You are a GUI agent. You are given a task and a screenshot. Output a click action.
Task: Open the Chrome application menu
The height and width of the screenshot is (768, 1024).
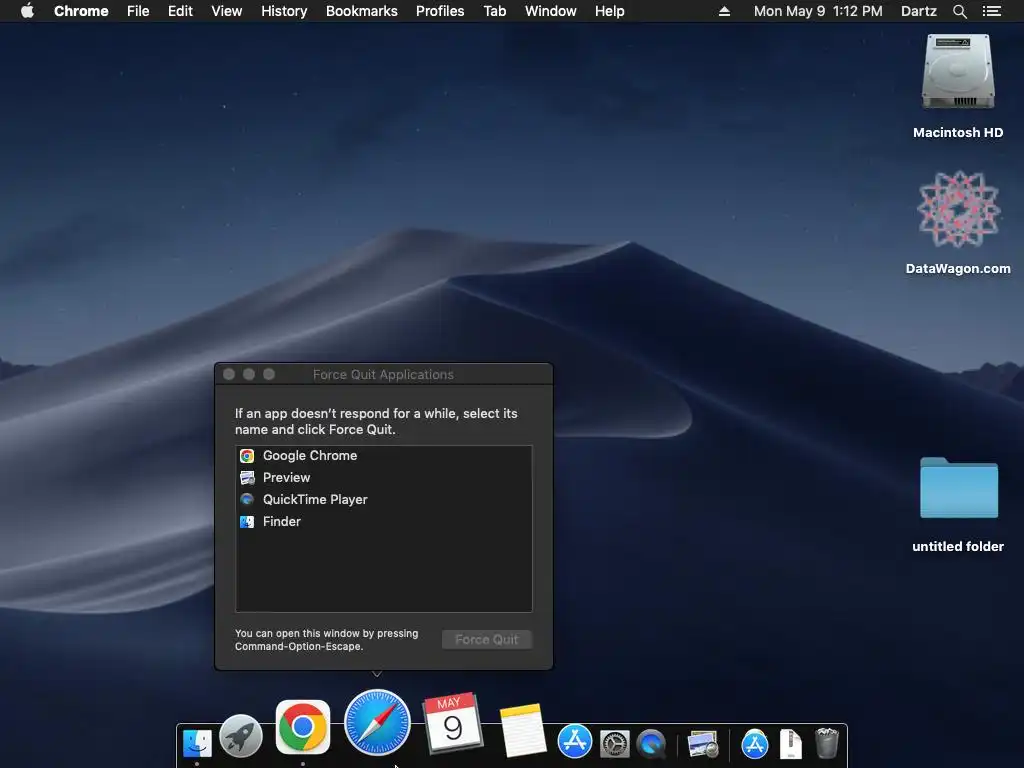click(x=81, y=11)
